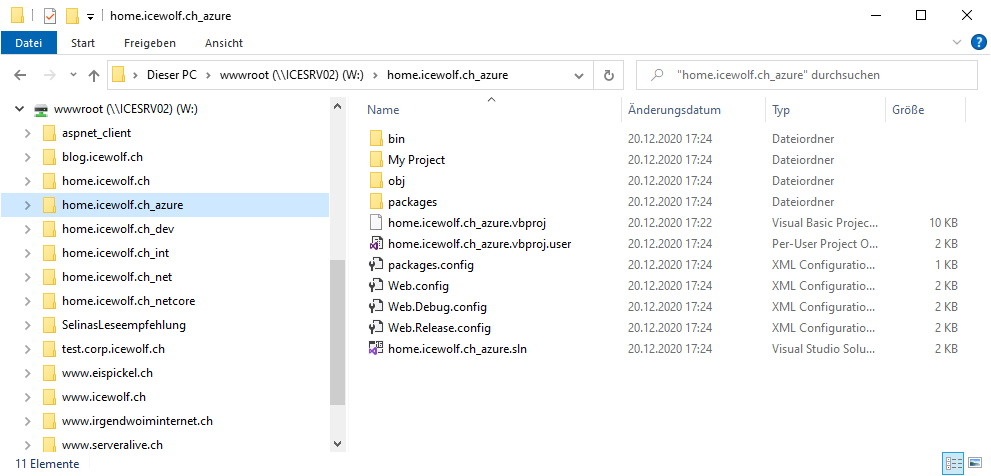
Task: Open the Freigeben ribbon tab
Action: pyautogui.click(x=150, y=43)
